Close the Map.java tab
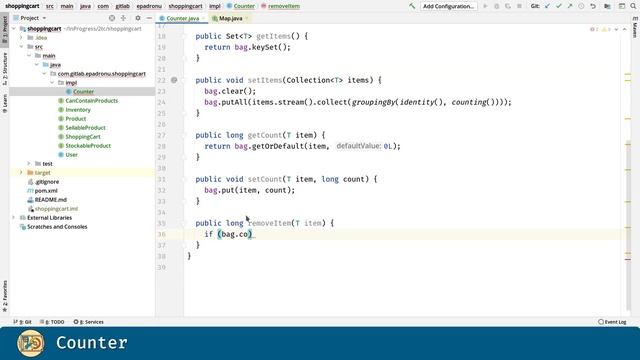This screenshot has height=360, width=640. click(247, 18)
